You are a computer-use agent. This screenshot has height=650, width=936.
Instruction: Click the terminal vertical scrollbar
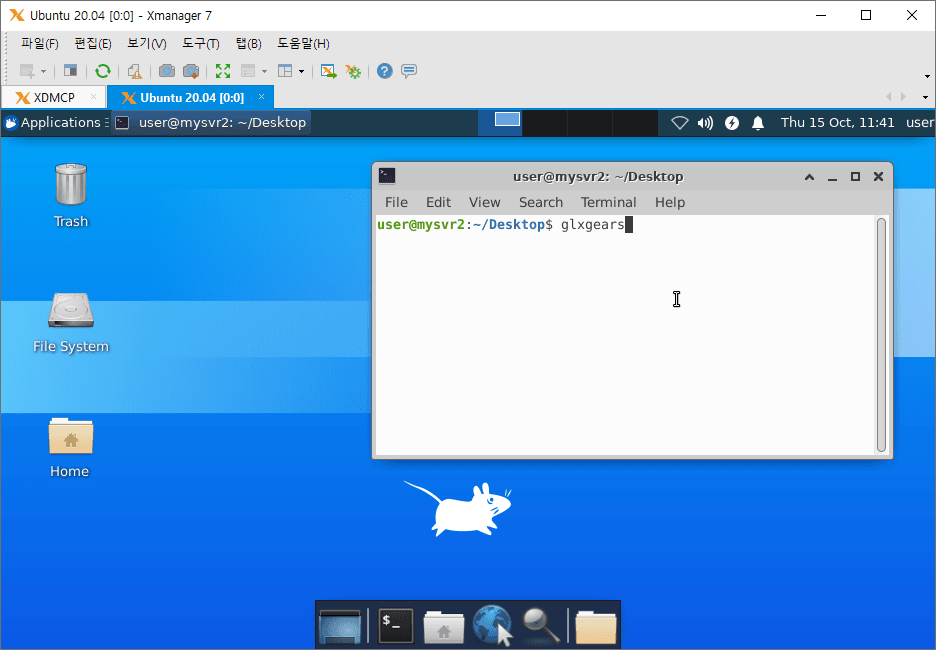(881, 334)
